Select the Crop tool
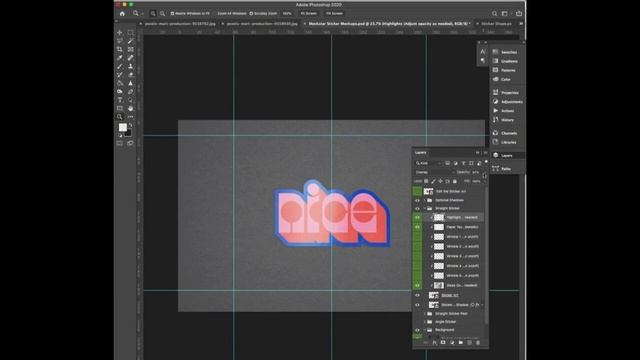The height and width of the screenshot is (360, 640). (x=120, y=49)
